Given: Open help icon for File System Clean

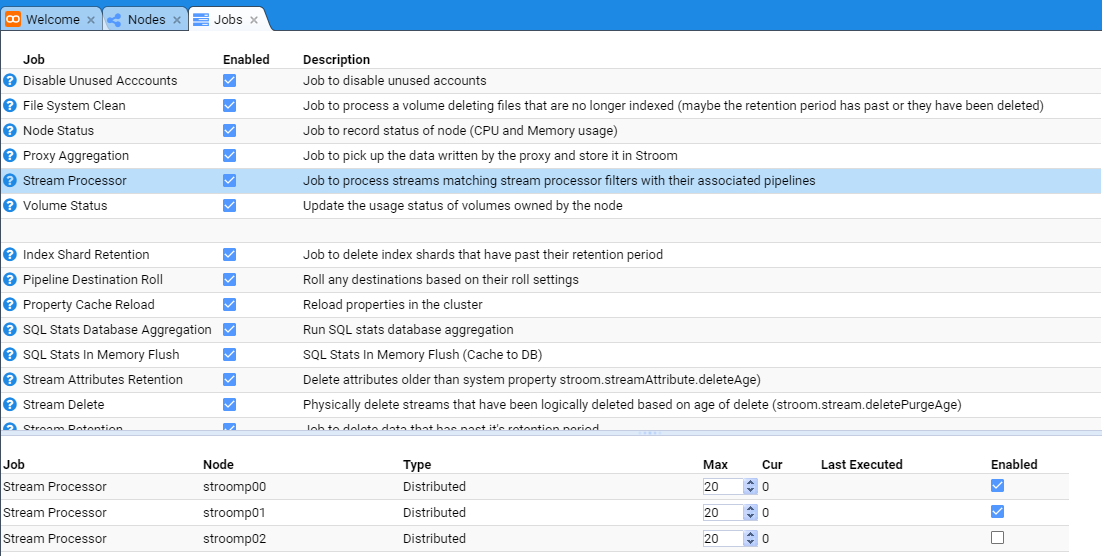Looking at the screenshot, I should (10, 106).
